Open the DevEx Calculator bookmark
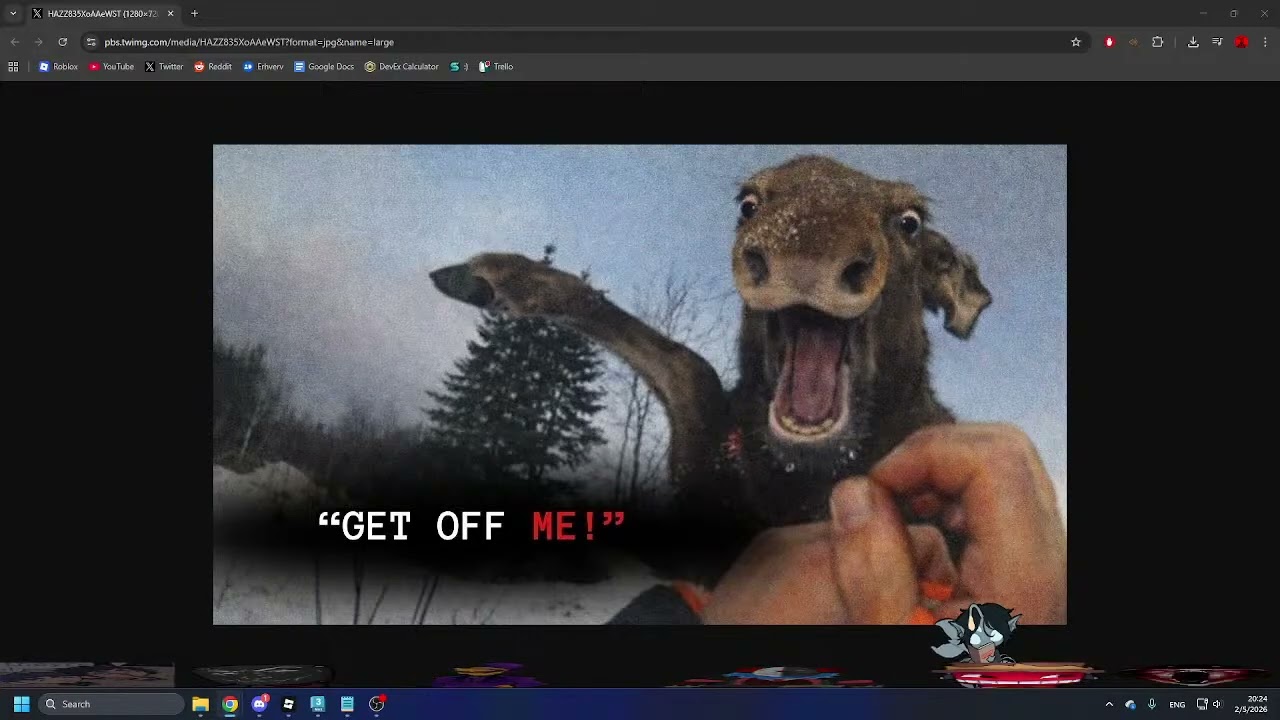The height and width of the screenshot is (720, 1280). point(401,67)
